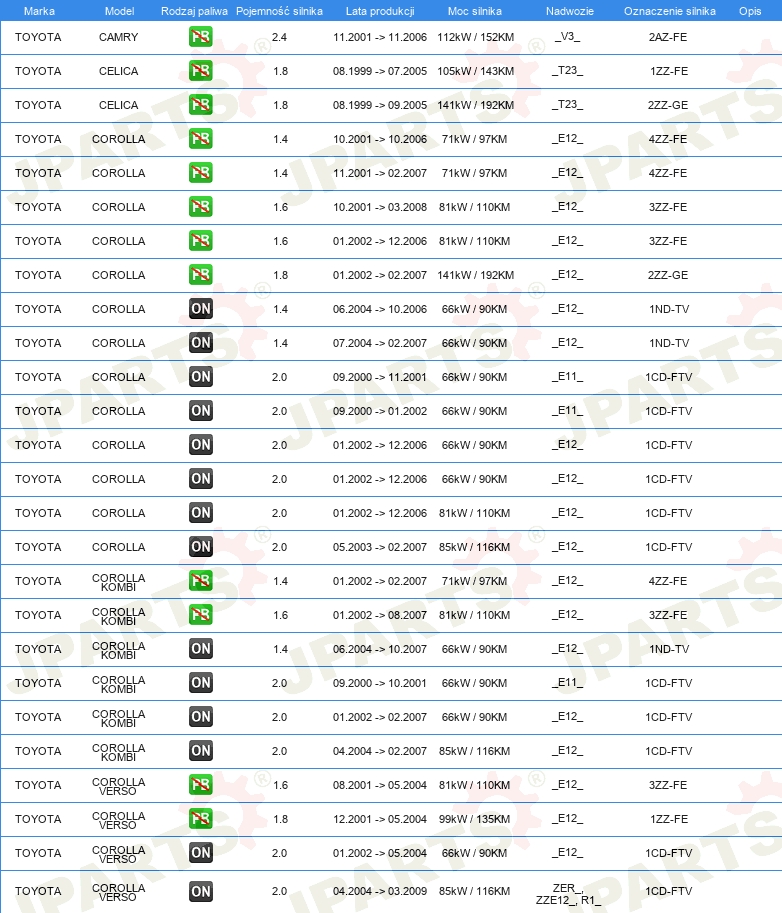Click the Moc silnika column header
This screenshot has width=782, height=913.
pyautogui.click(x=475, y=11)
